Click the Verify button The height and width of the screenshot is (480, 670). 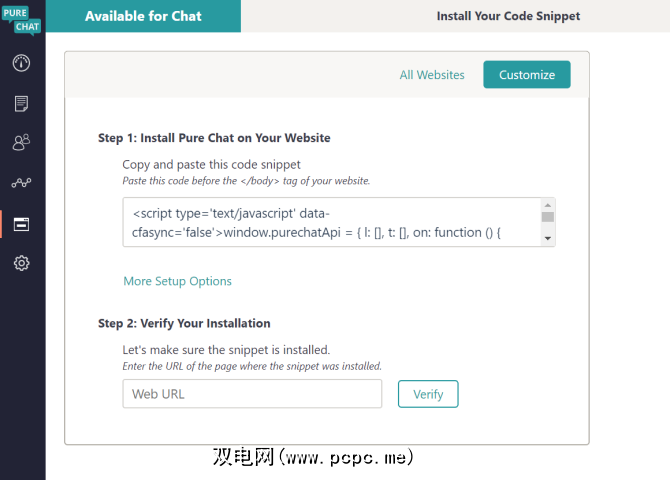tap(428, 394)
